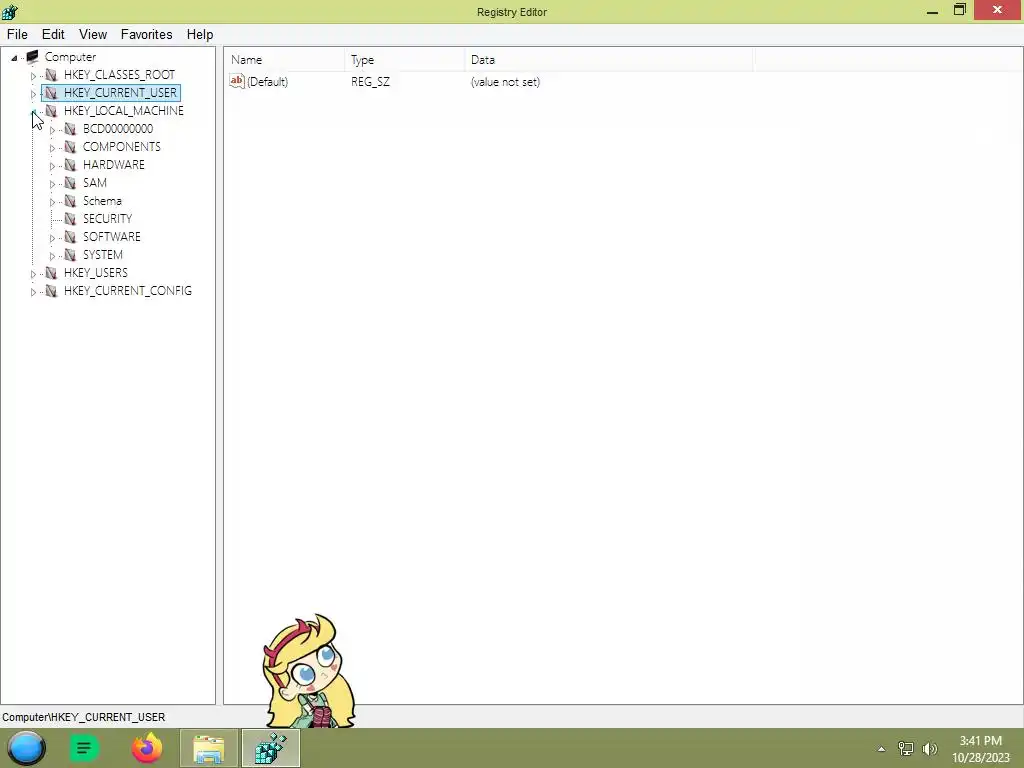Sort by the Type column header
Screen dimensions: 1024x768
pos(405,59)
